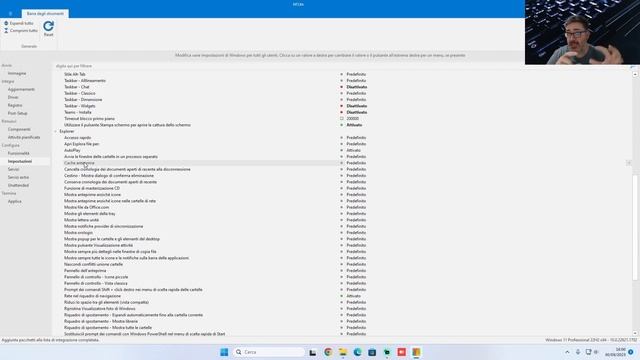Open File Explorer from the taskbar
The image size is (640, 360).
pos(343,352)
